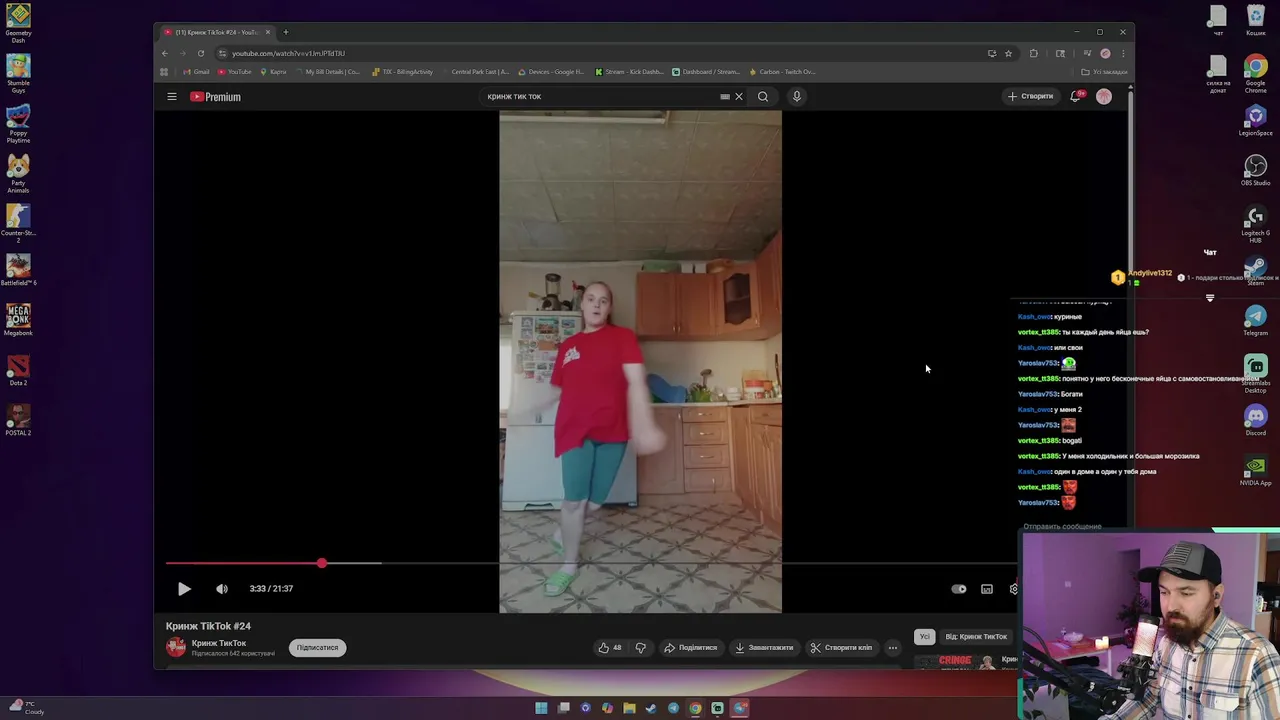
Task: Open the NVIDIA App desktop shortcut
Action: click(x=1256, y=470)
